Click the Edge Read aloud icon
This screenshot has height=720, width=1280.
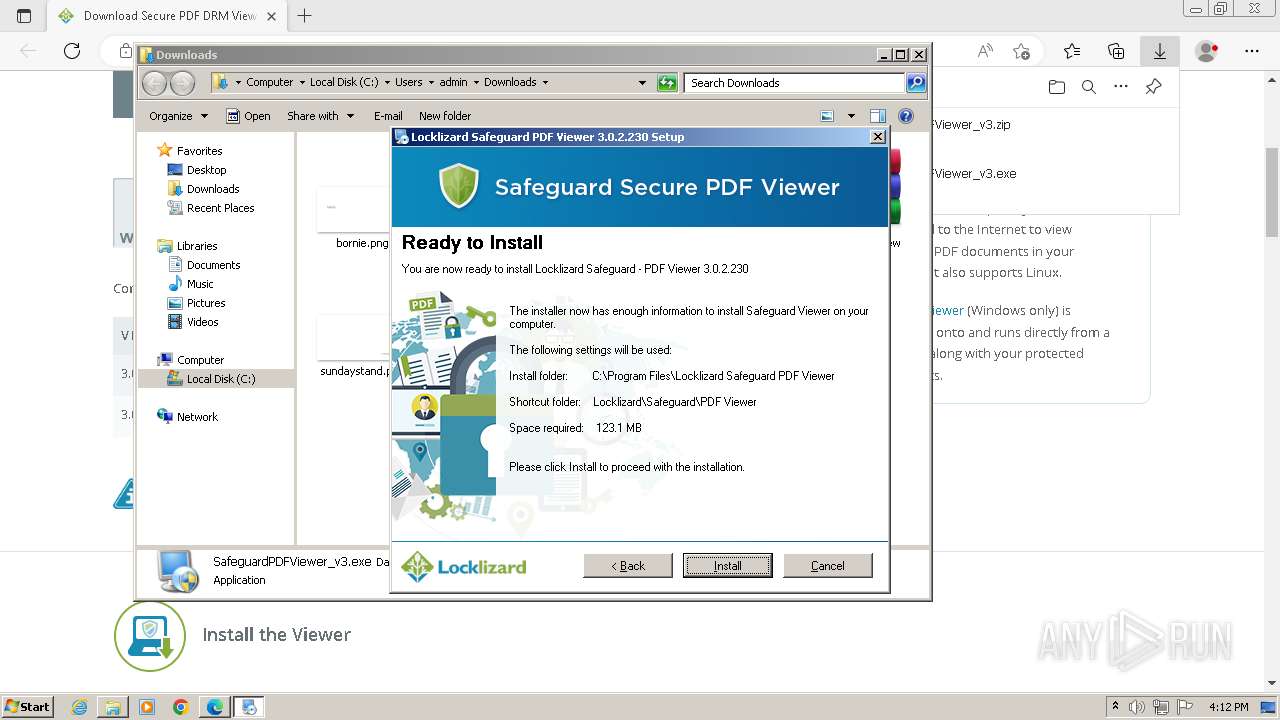[x=985, y=51]
